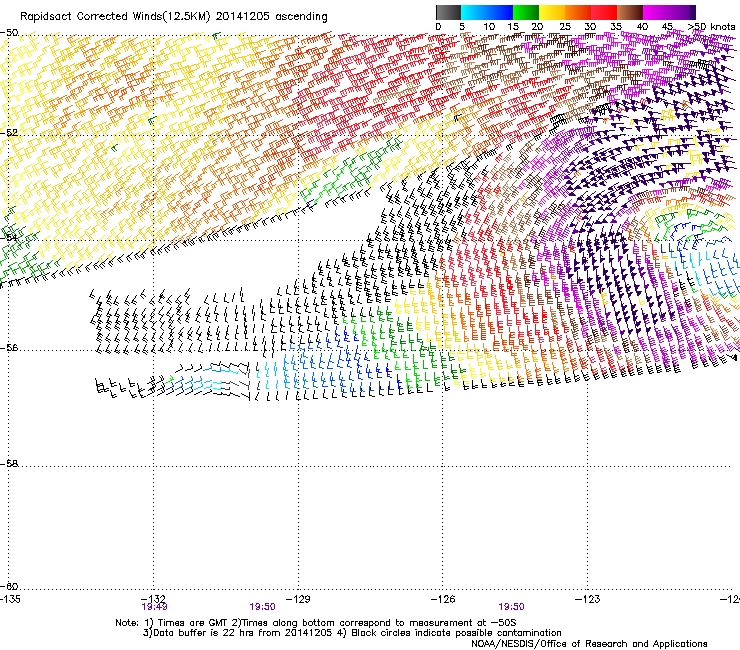Click the gray 0-5 knots color swatch
This screenshot has height=650, width=740.
[x=448, y=12]
